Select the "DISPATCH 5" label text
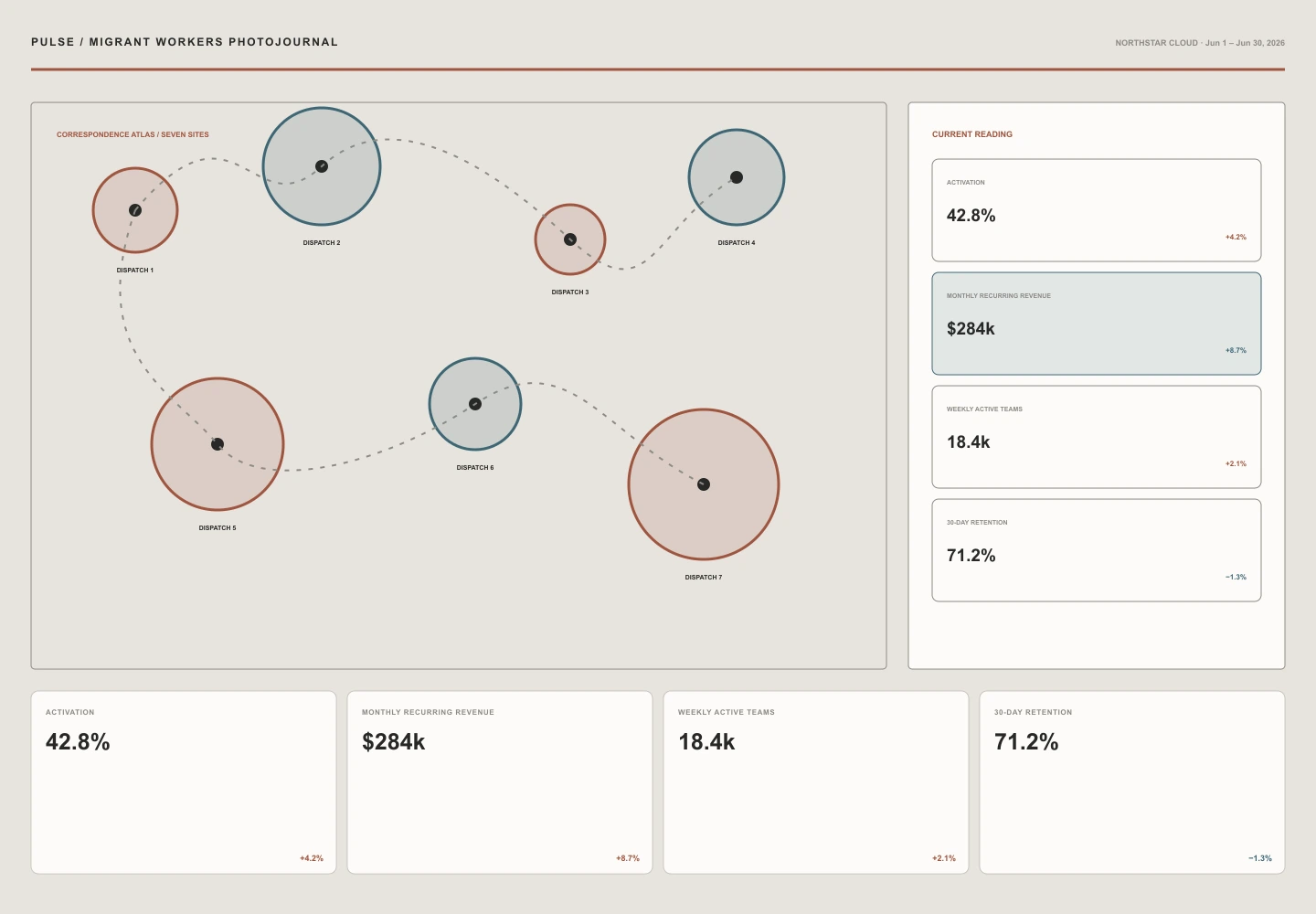 click(218, 528)
